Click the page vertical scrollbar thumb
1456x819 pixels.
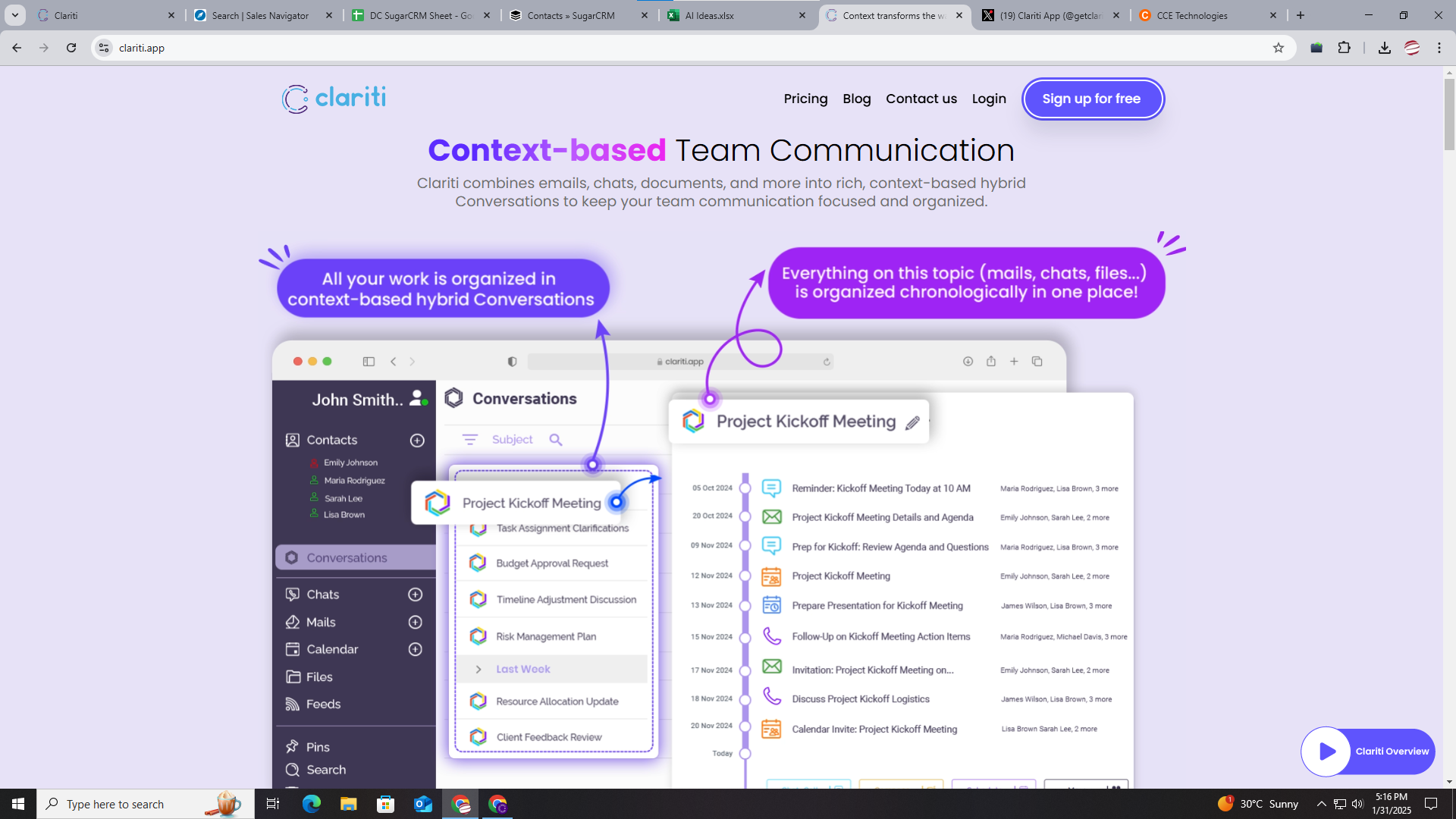1449,114
